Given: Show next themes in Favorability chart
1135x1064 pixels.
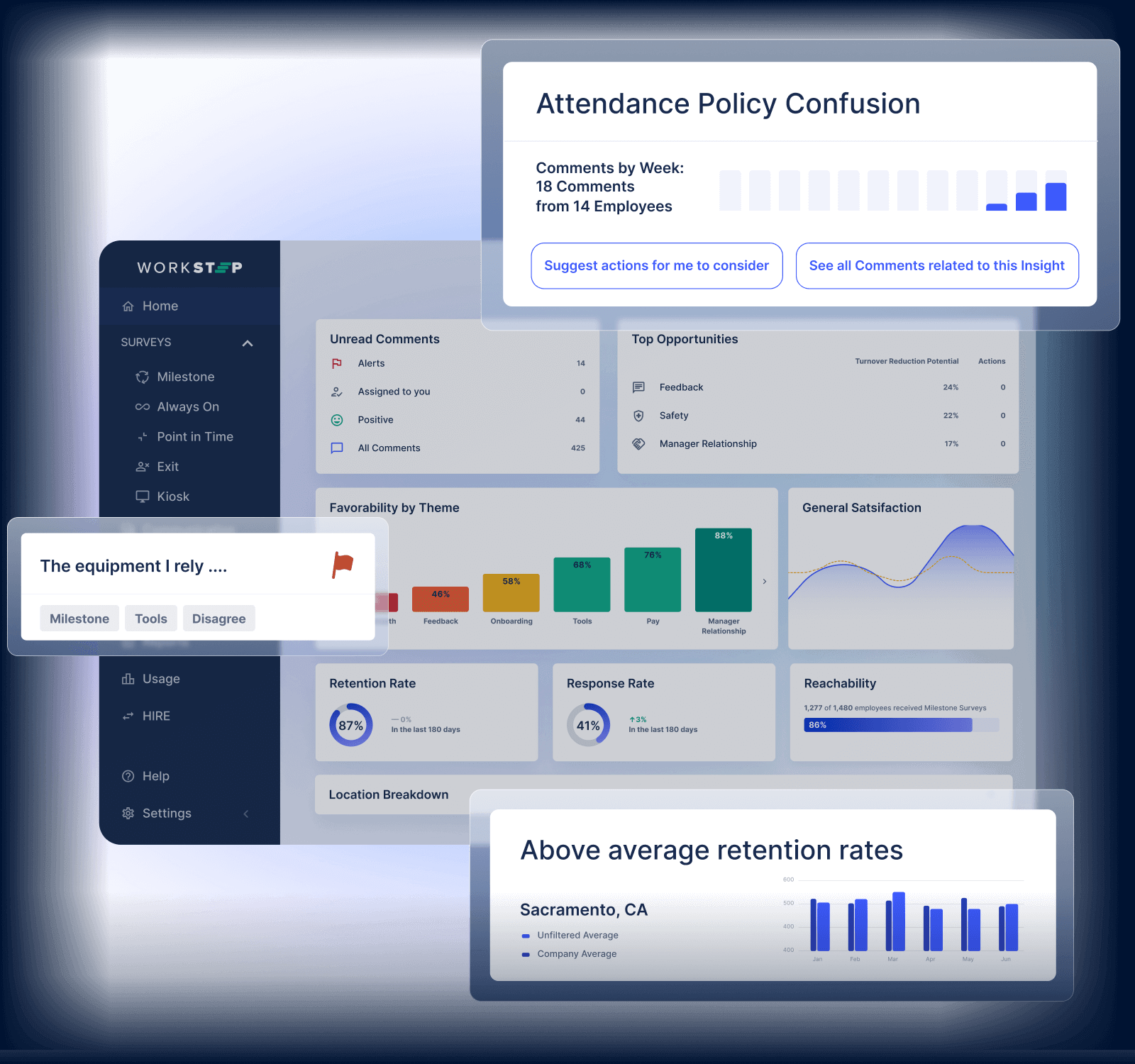Looking at the screenshot, I should (x=764, y=582).
